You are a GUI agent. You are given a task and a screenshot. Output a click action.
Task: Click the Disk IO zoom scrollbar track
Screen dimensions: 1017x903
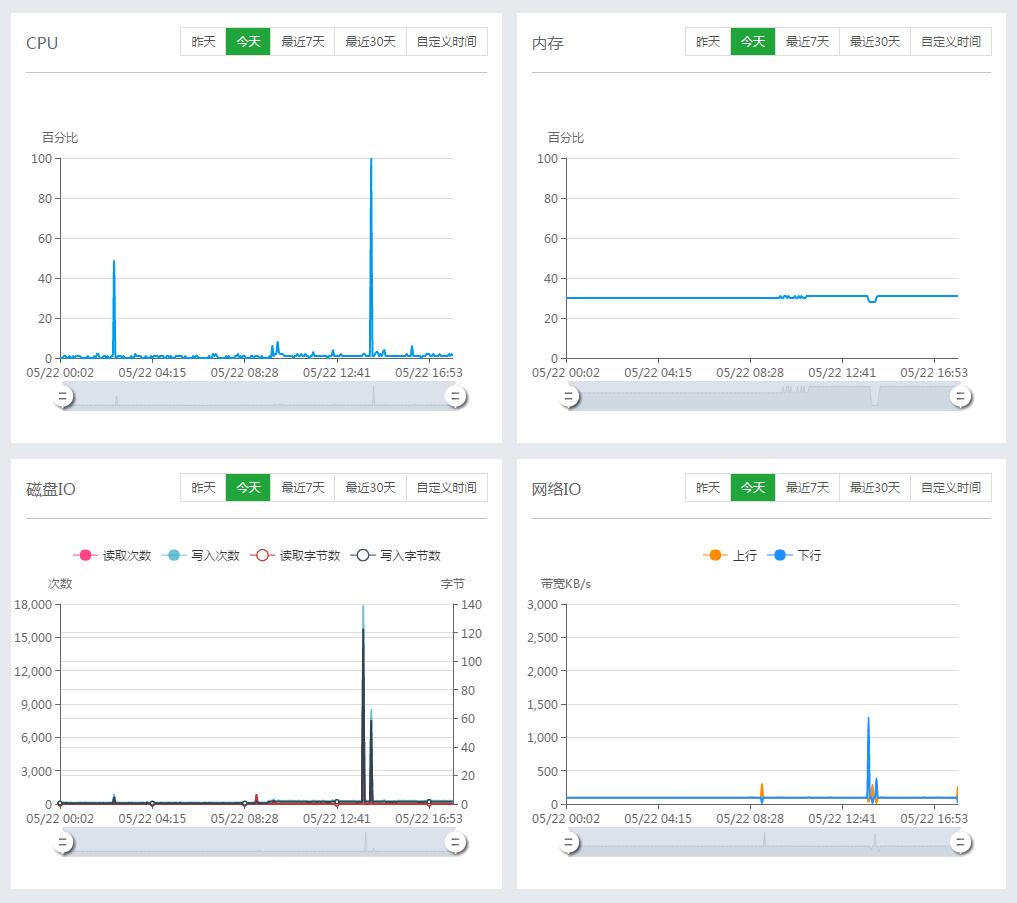(x=260, y=842)
